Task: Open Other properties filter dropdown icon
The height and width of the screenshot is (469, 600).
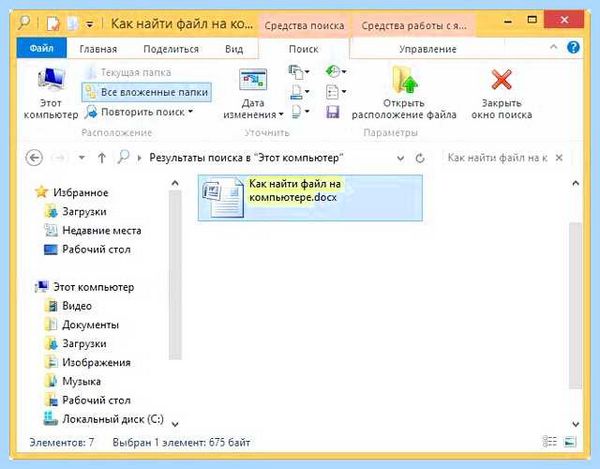Action: point(300,112)
